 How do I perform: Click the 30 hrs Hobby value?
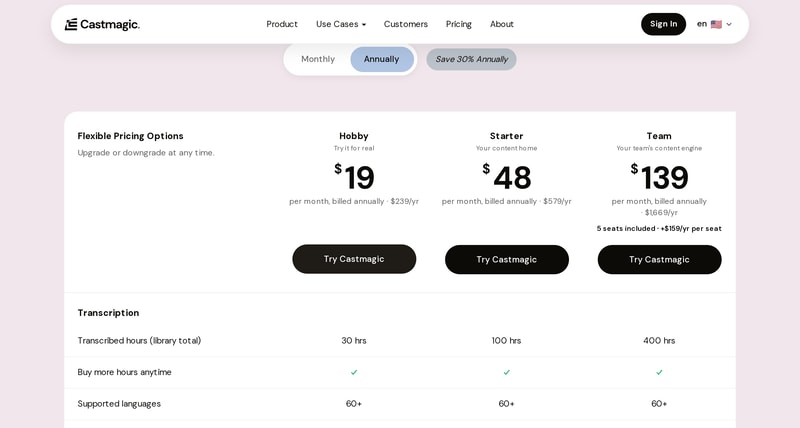[354, 341]
